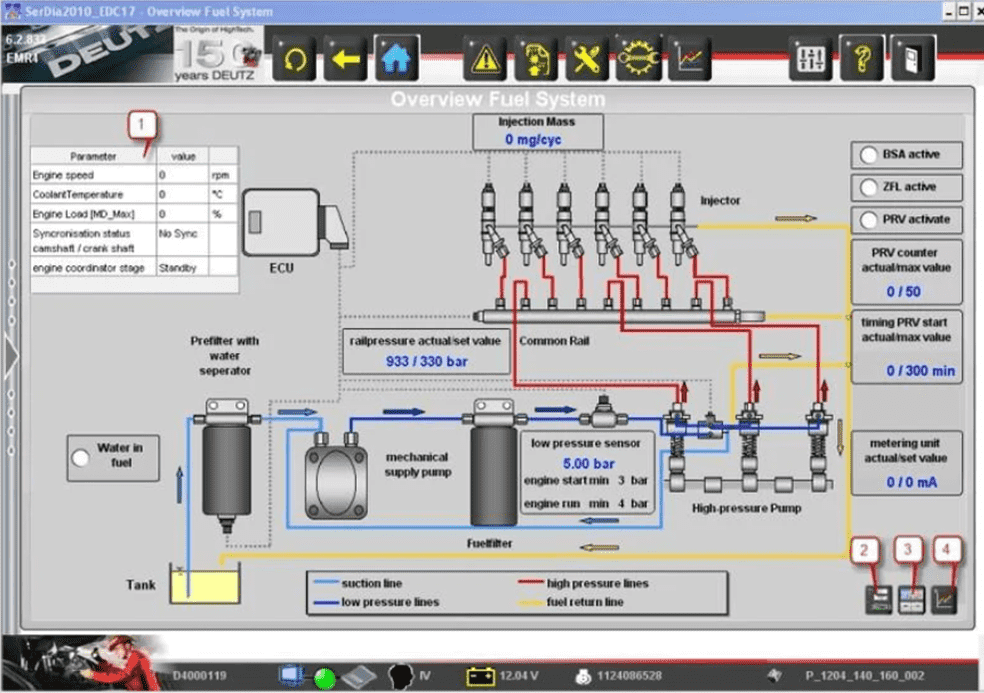Click the PRV counter actual/max value box
The width and height of the screenshot is (984, 693).
906,271
